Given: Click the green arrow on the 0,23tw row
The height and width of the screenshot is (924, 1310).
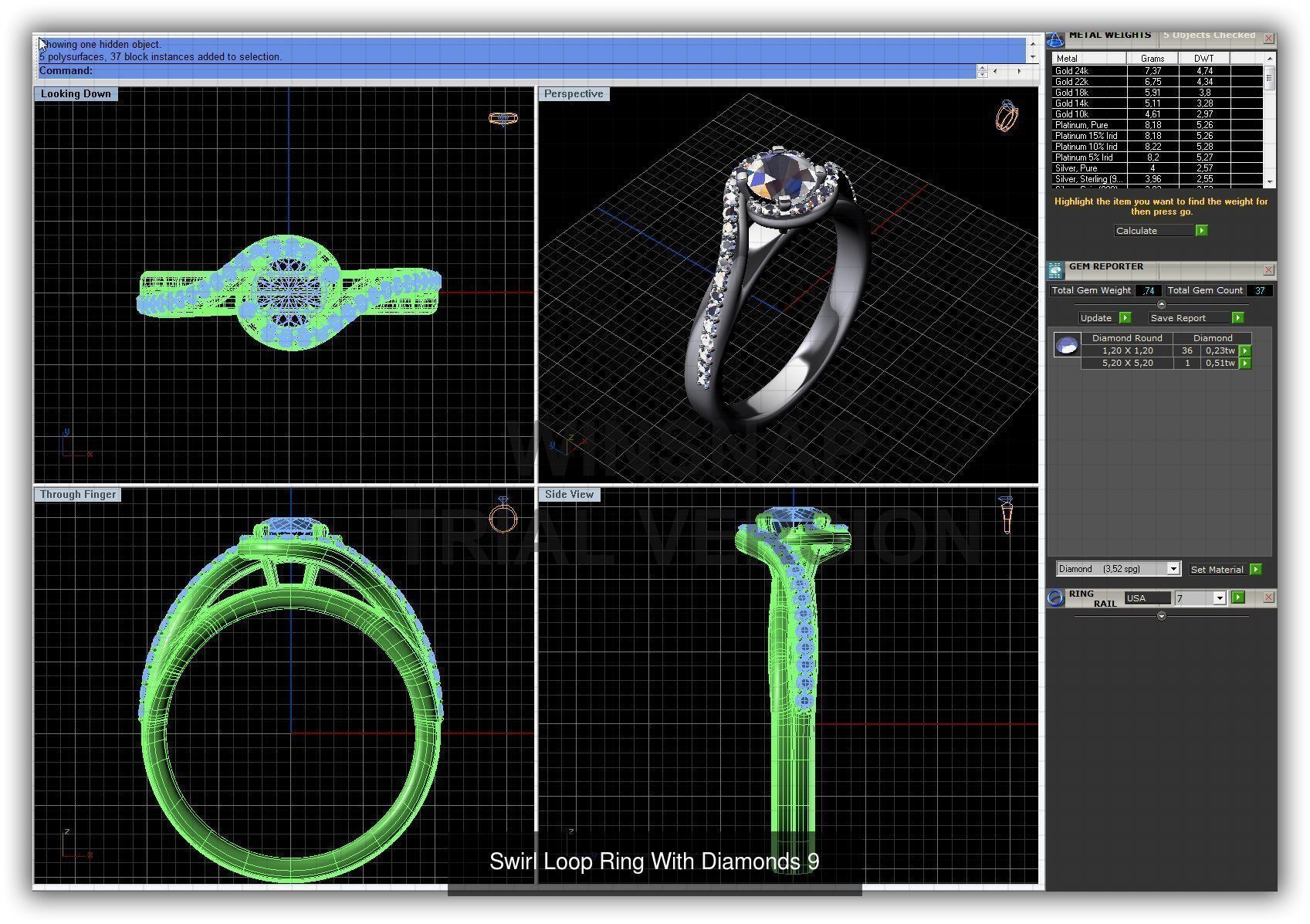Looking at the screenshot, I should click(x=1244, y=350).
